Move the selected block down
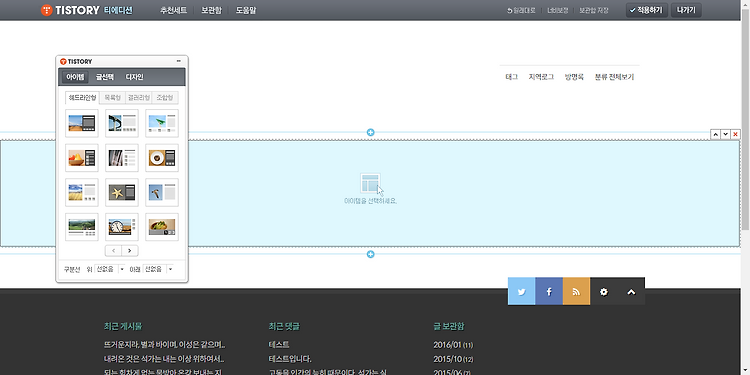The image size is (750, 375). tap(726, 134)
